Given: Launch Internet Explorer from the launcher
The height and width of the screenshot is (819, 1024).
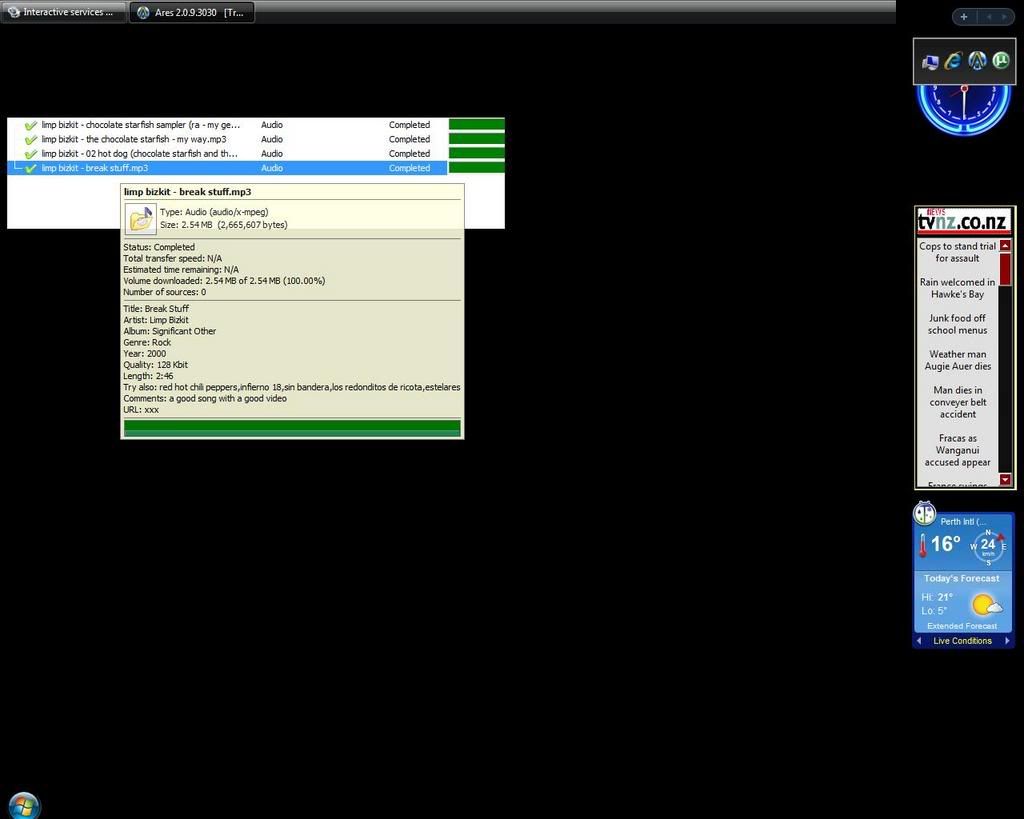Looking at the screenshot, I should 953,61.
